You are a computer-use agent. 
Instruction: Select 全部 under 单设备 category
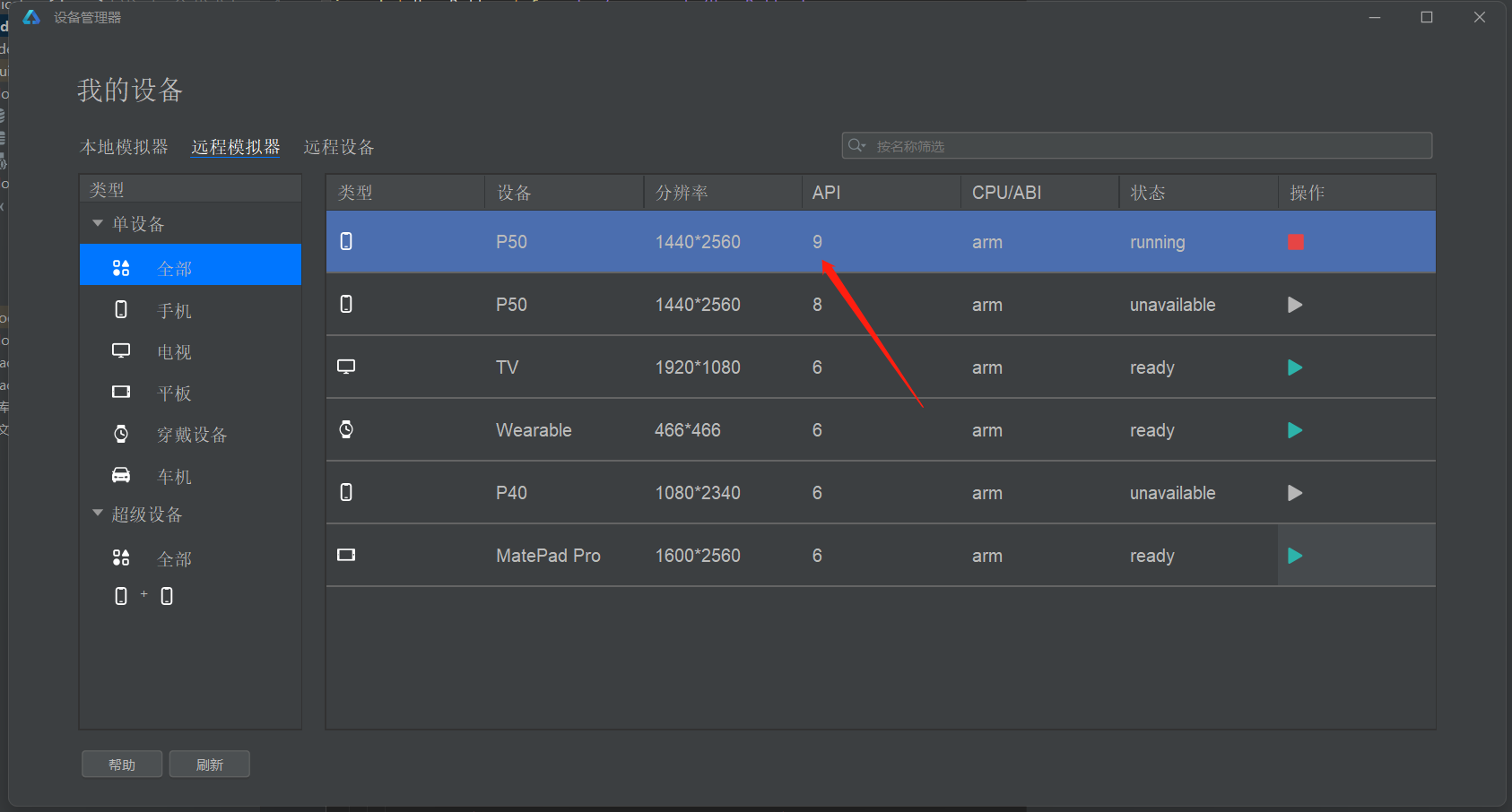click(190, 264)
